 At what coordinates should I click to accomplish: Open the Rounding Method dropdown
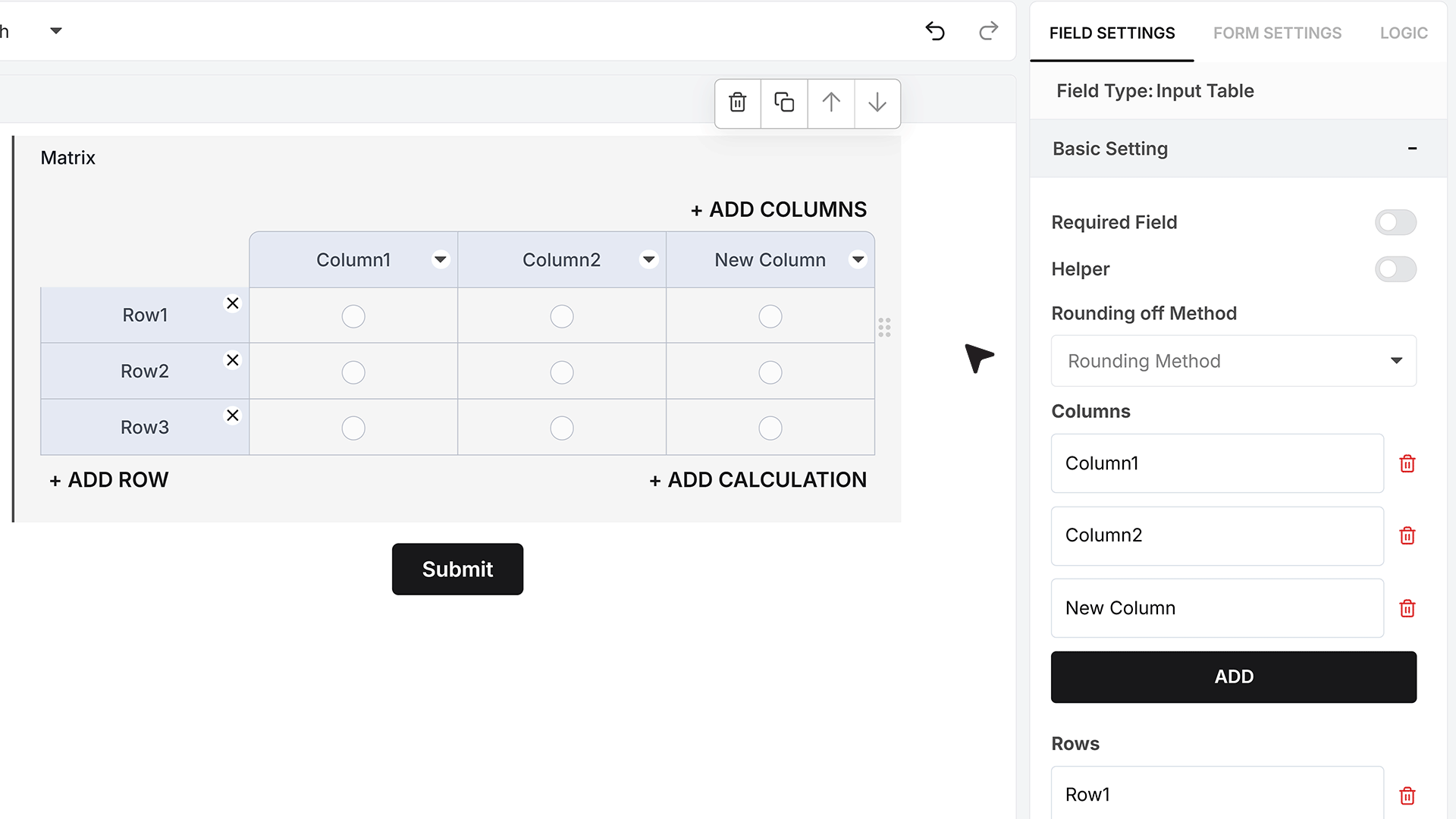[1234, 361]
